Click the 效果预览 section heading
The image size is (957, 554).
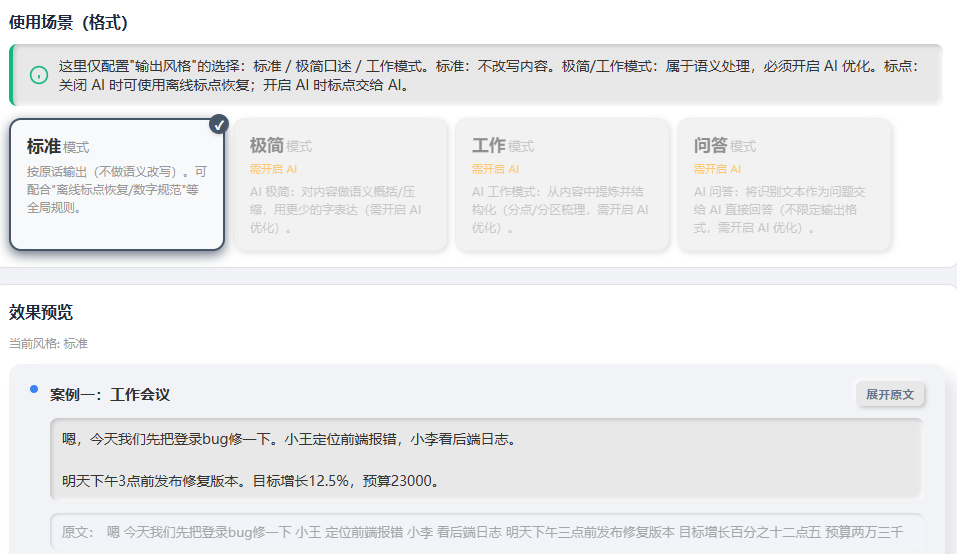(x=41, y=313)
